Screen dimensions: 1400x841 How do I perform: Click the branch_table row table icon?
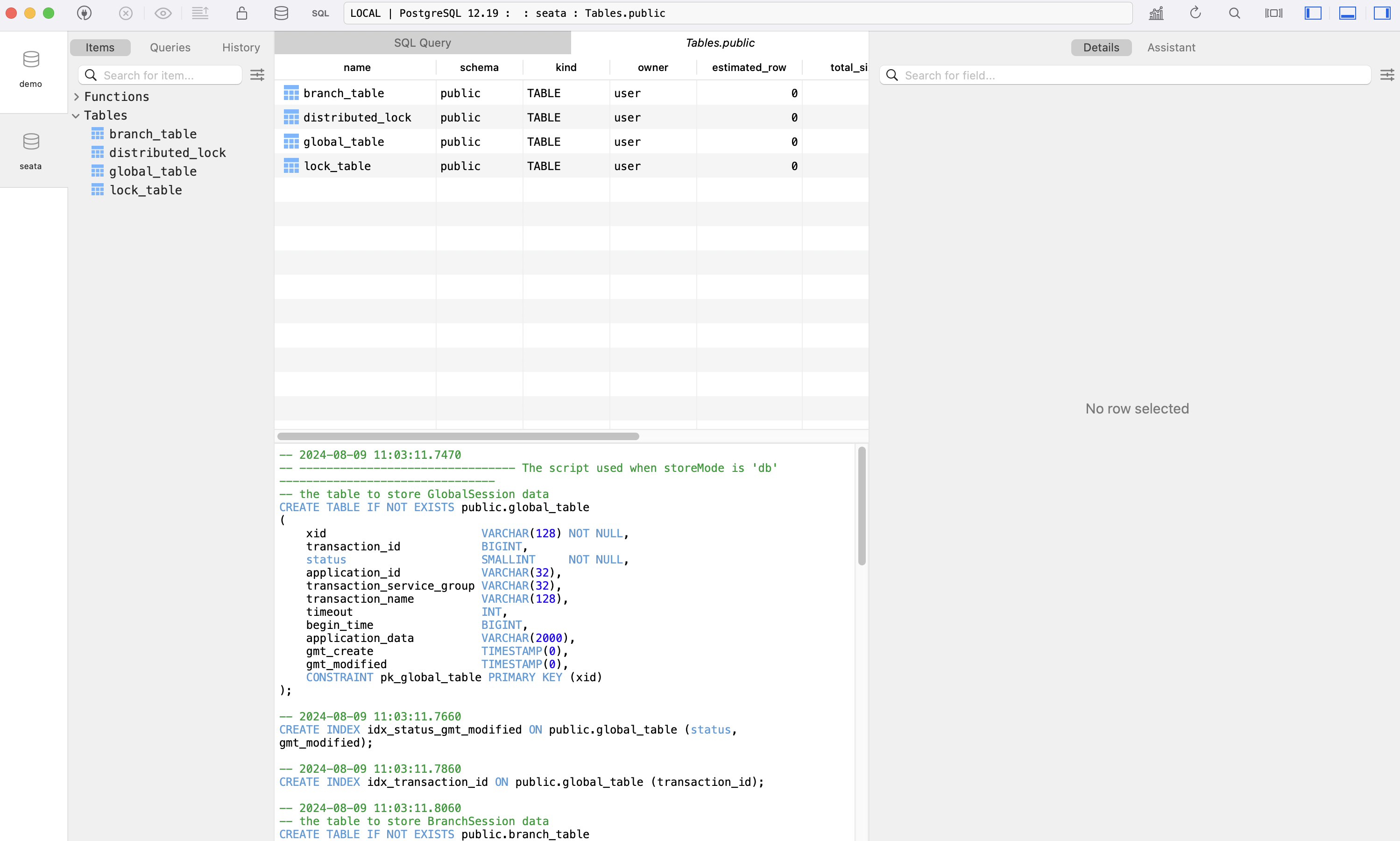point(291,93)
